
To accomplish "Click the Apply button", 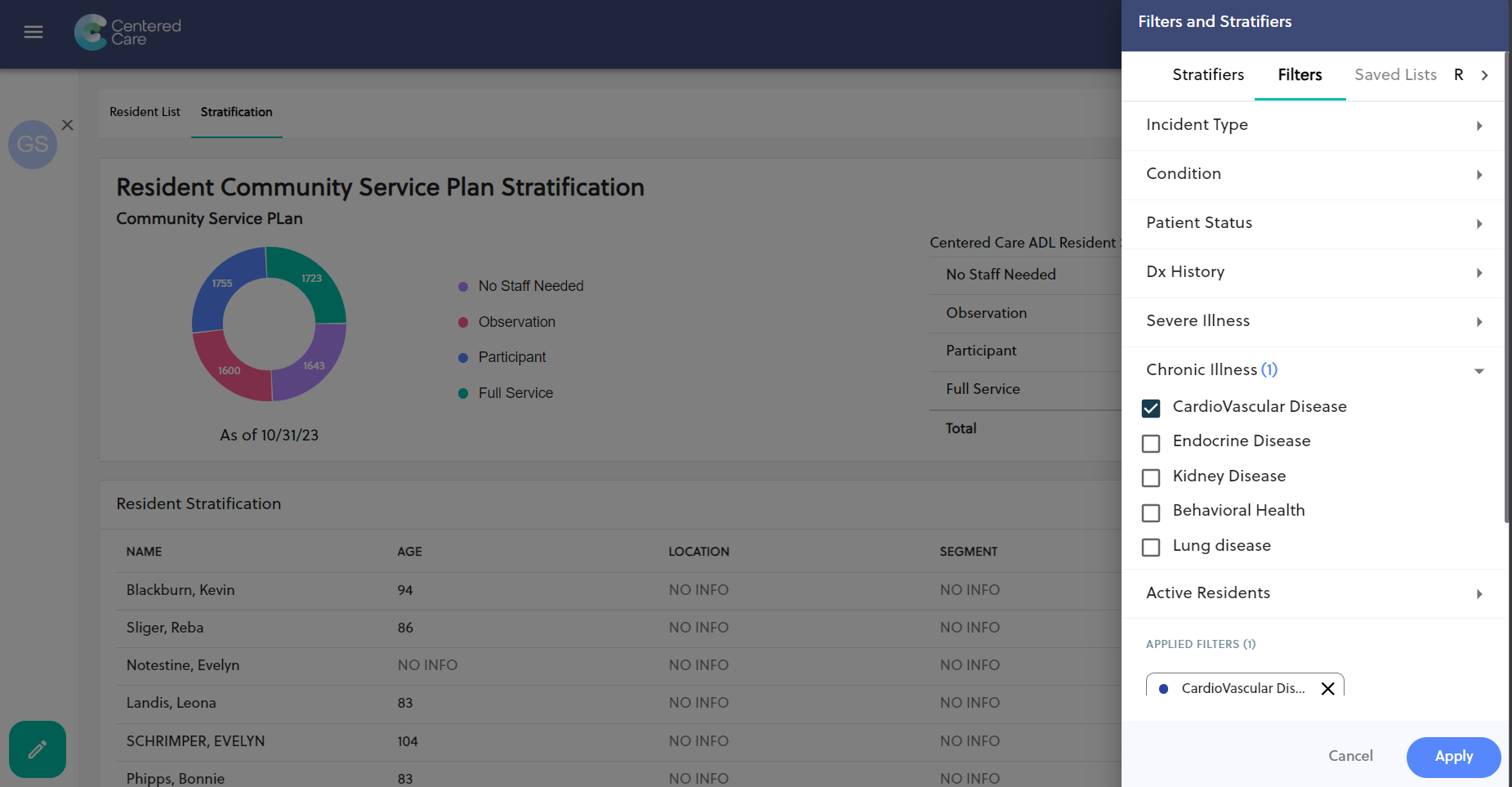I will coord(1453,757).
